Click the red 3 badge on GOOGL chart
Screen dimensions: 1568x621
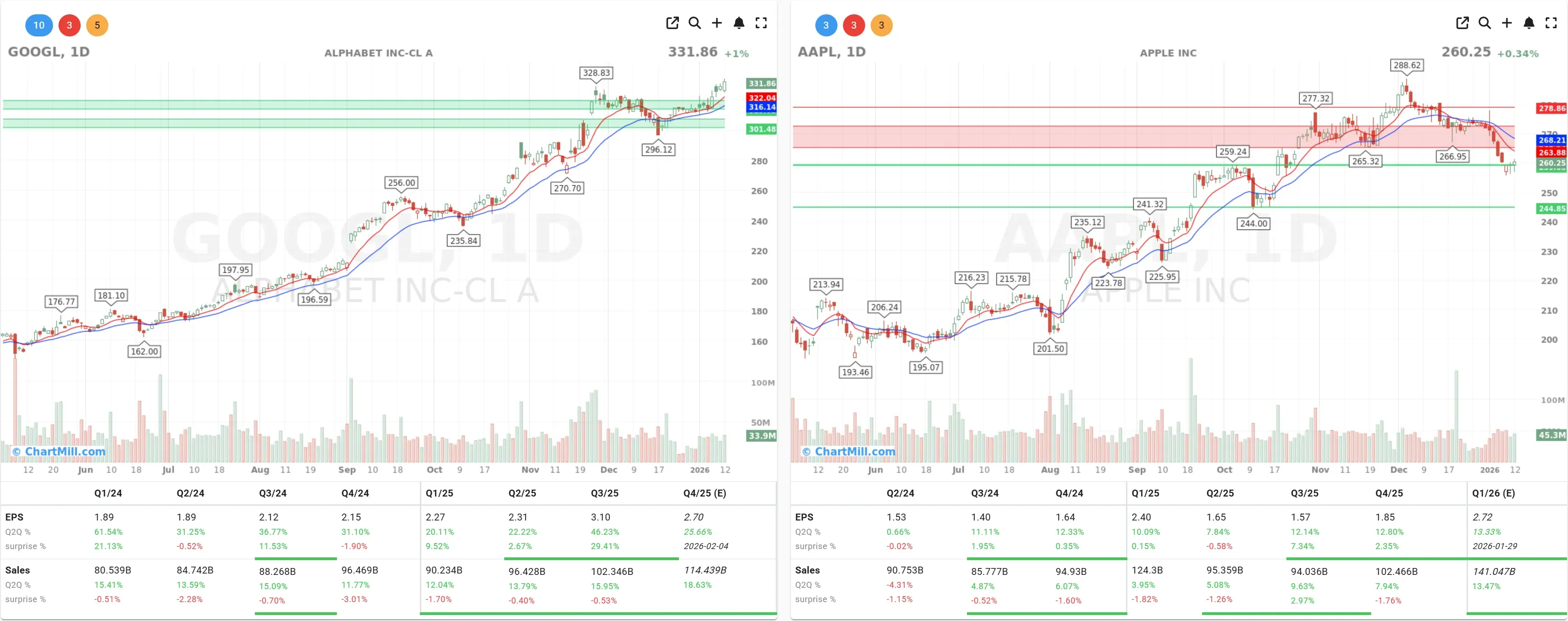click(70, 25)
